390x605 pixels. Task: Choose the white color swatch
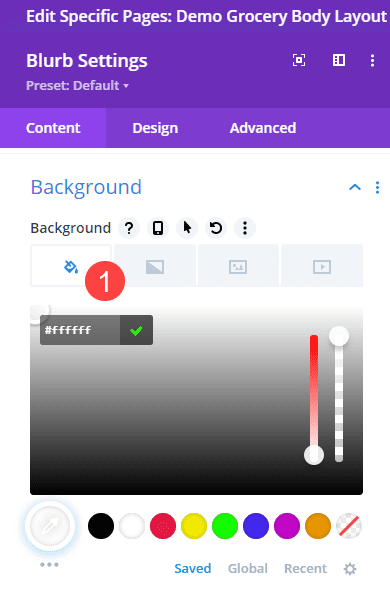point(132,526)
